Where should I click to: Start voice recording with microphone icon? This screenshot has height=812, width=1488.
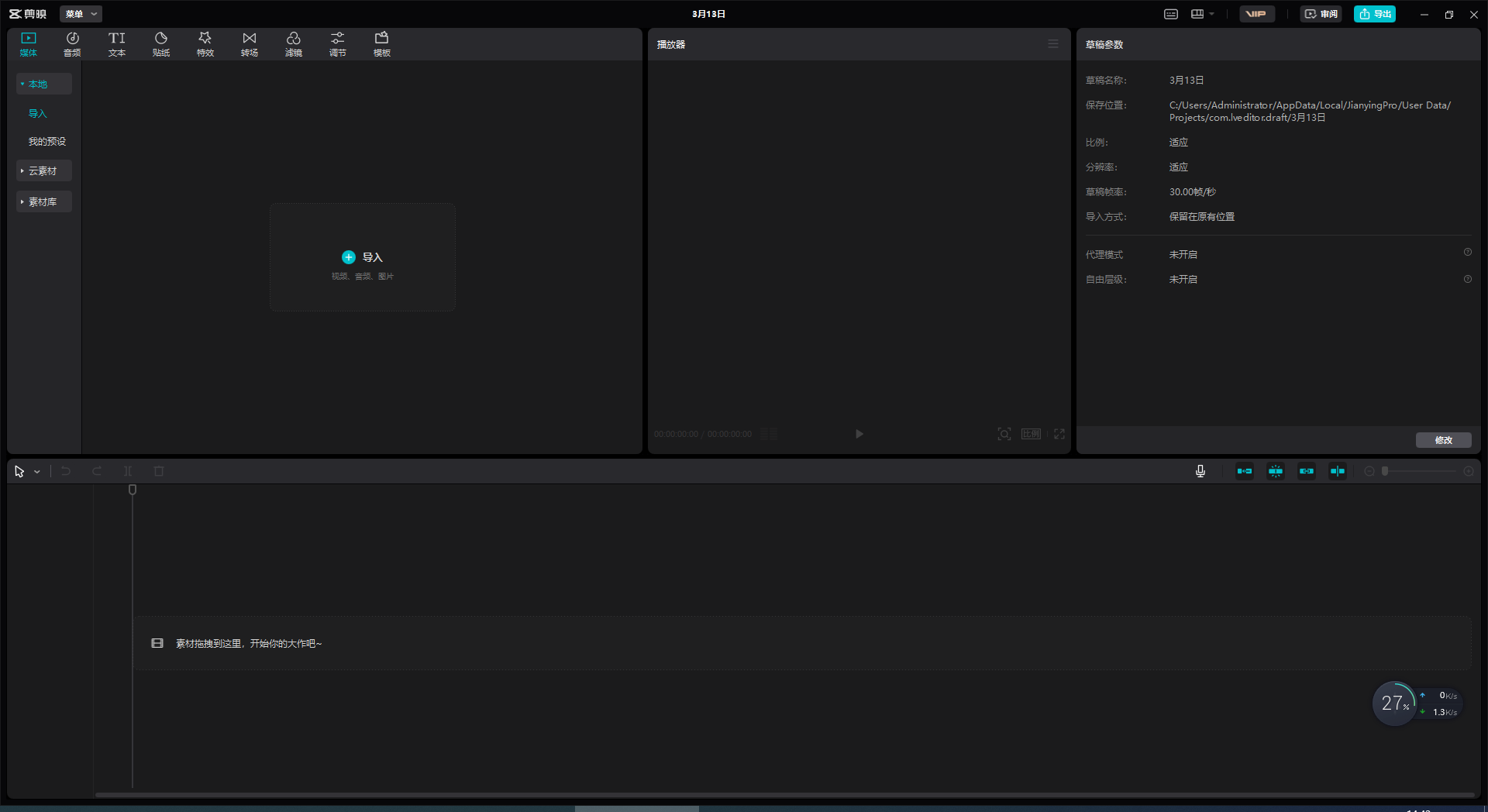point(1200,471)
